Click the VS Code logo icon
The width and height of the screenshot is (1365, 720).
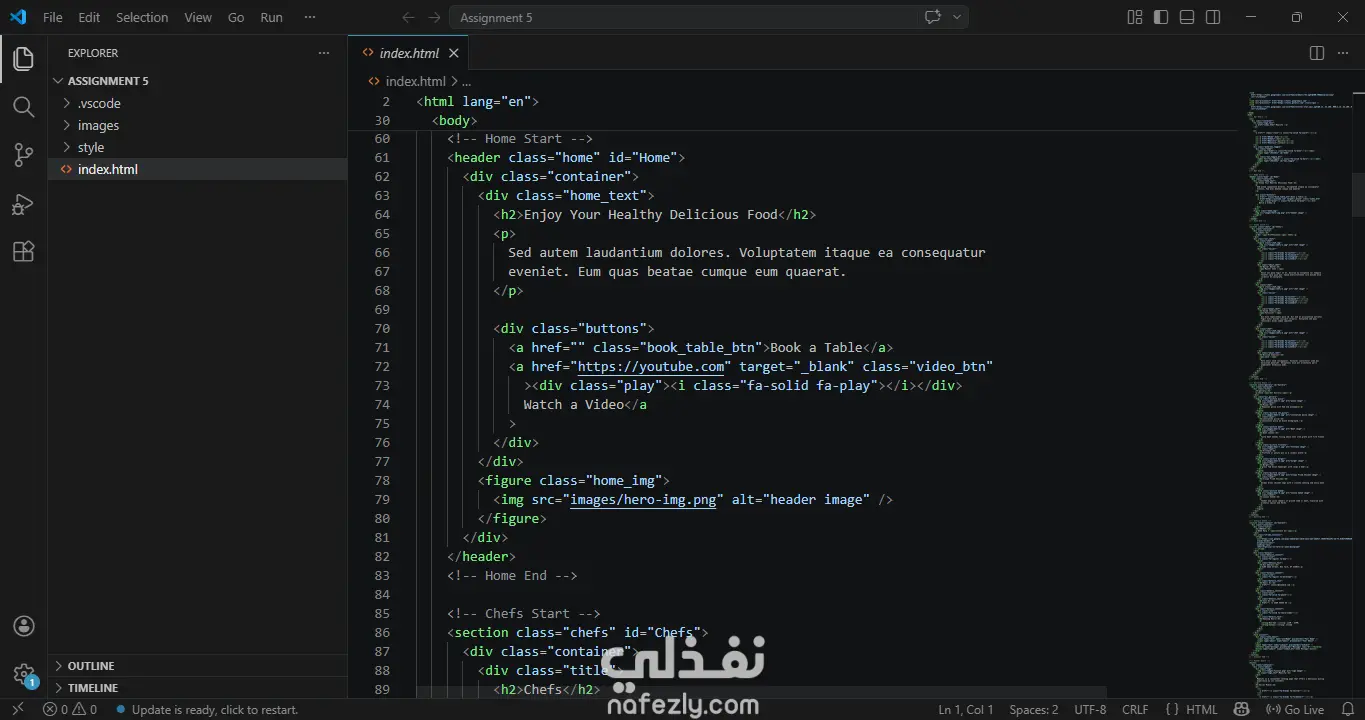tap(18, 17)
